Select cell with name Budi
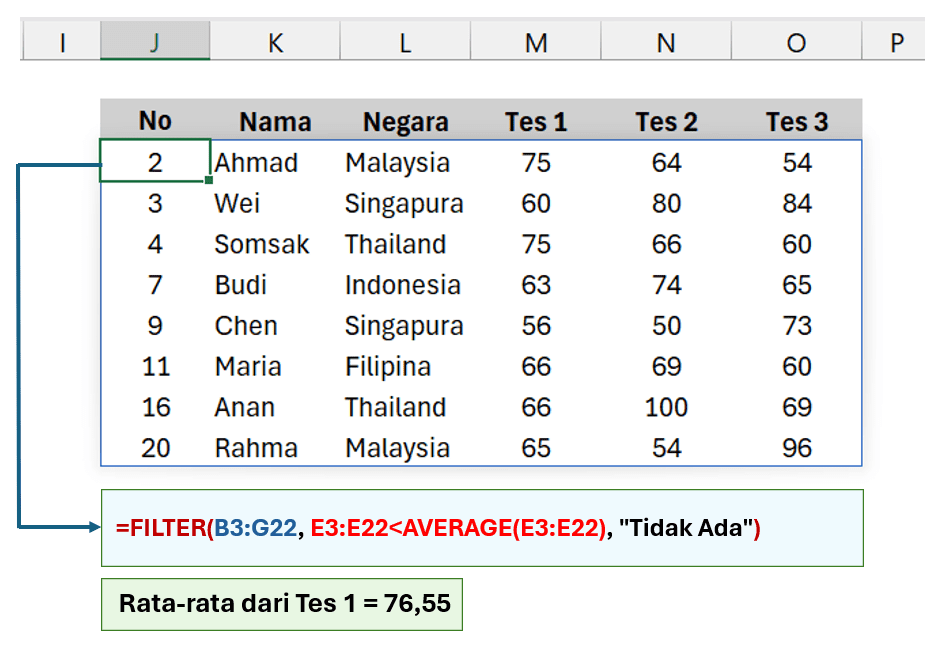 click(x=275, y=285)
